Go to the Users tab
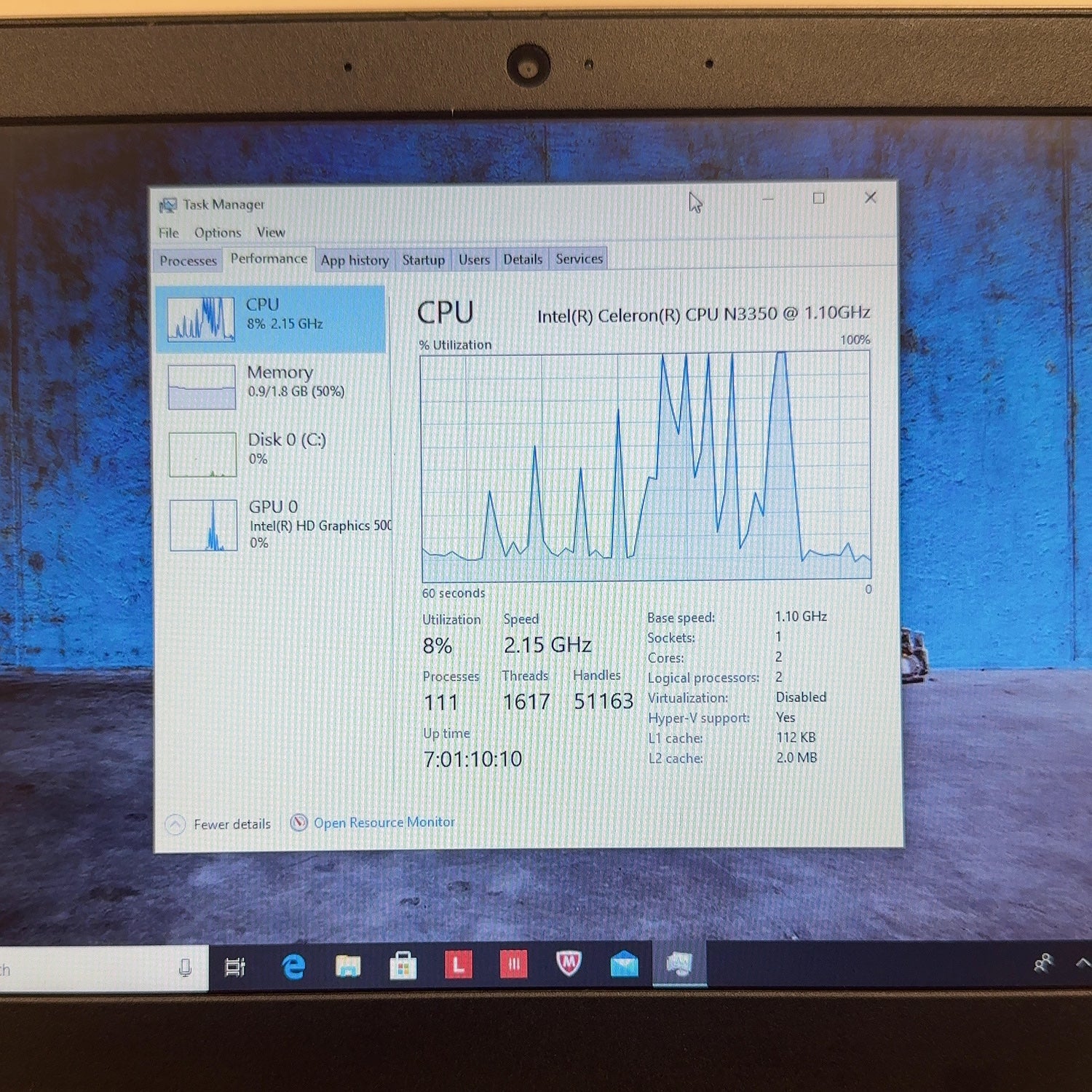Image resolution: width=1092 pixels, height=1092 pixels. pyautogui.click(x=474, y=259)
